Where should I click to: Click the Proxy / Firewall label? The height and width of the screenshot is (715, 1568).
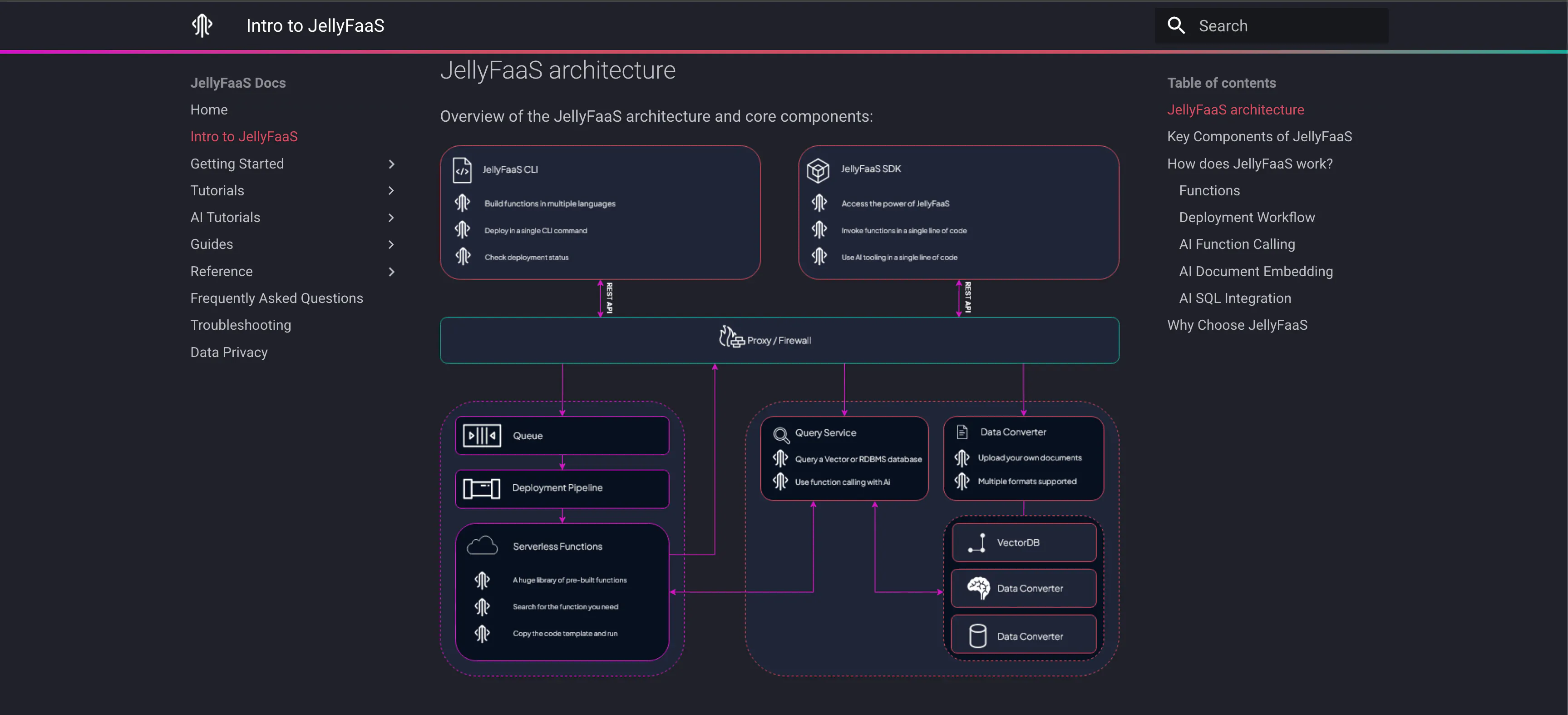pos(779,340)
